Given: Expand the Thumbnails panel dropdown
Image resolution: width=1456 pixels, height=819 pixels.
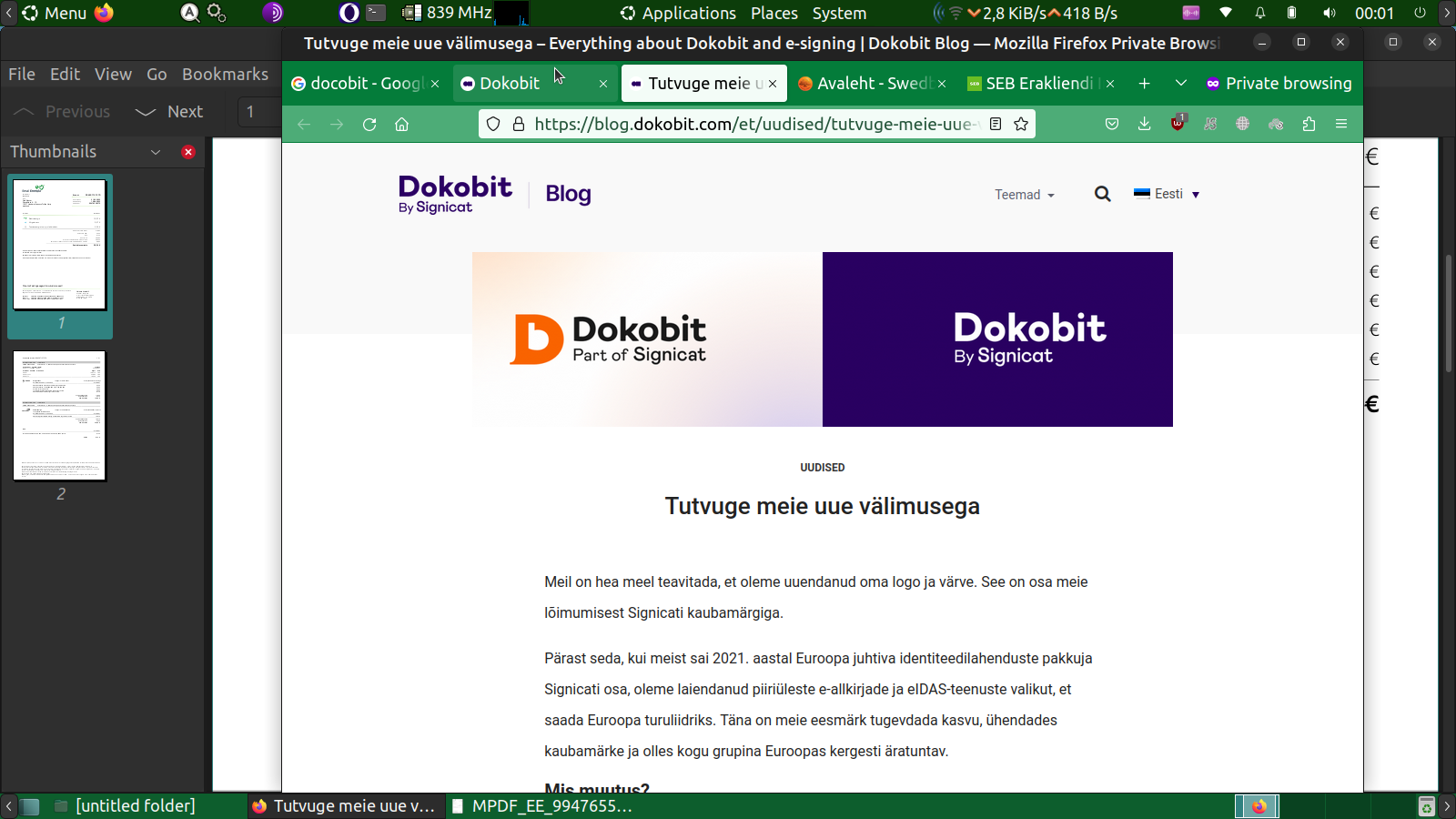Looking at the screenshot, I should tap(156, 152).
